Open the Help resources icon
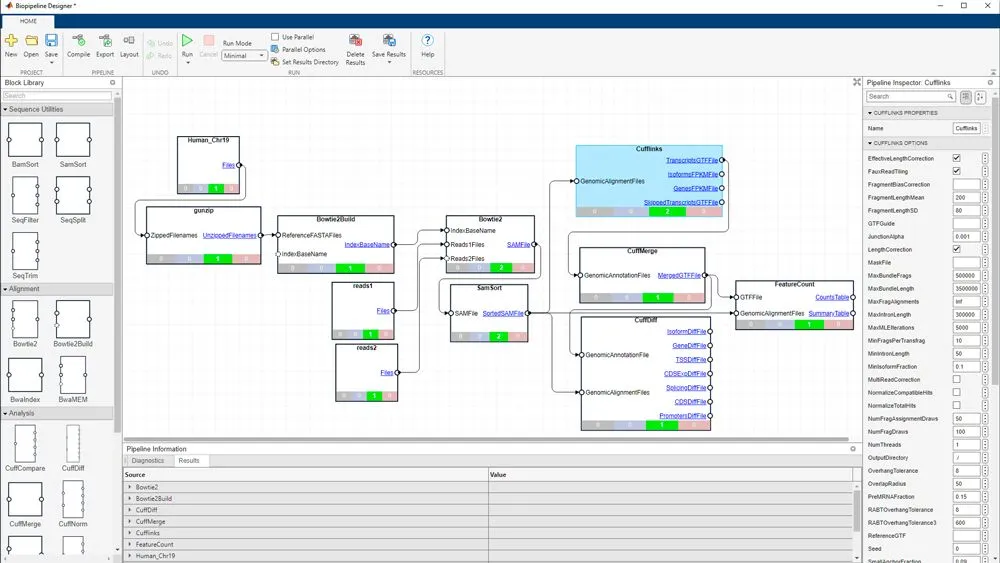The width and height of the screenshot is (1000, 563). 427,41
